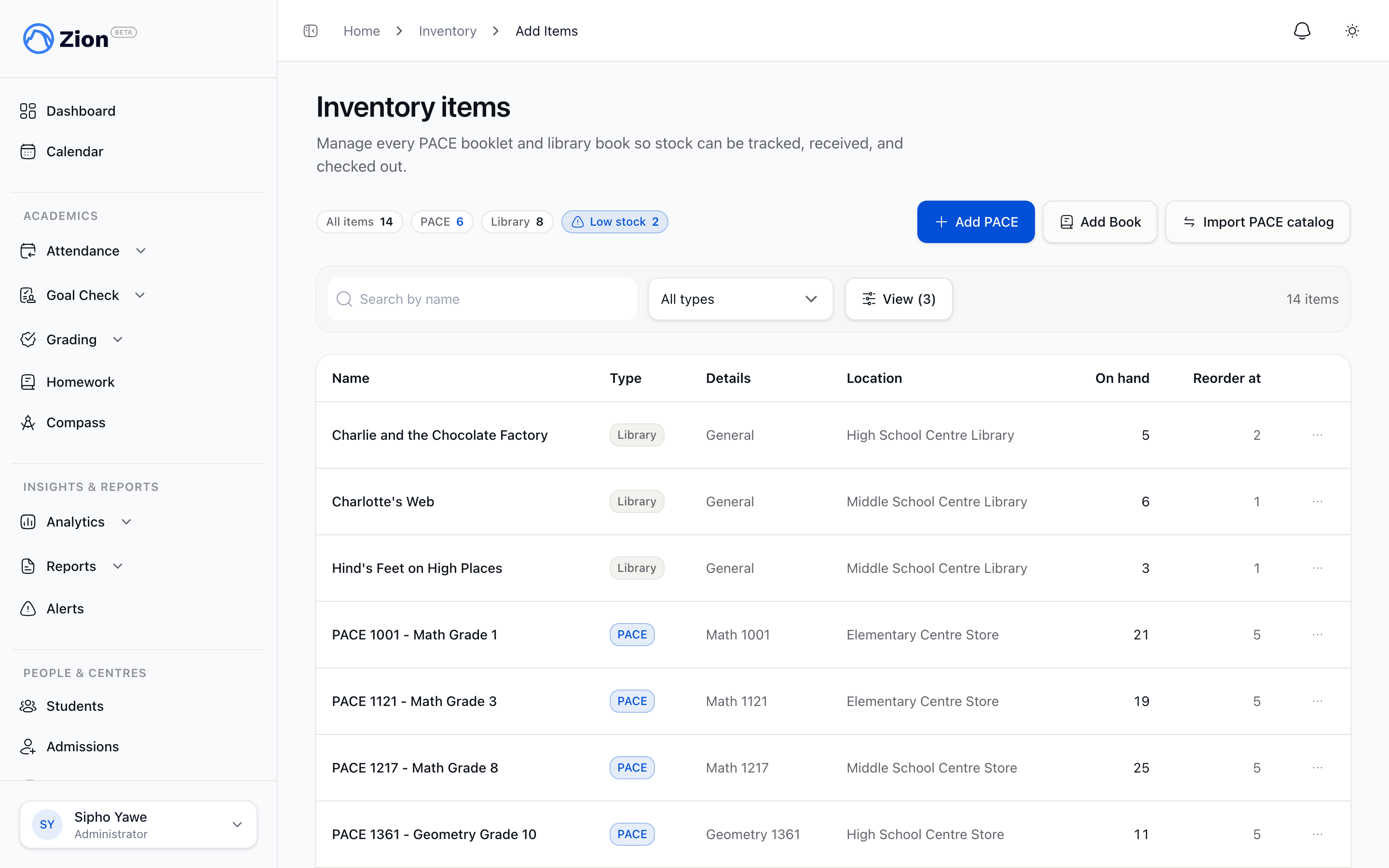The width and height of the screenshot is (1389, 868).
Task: Toggle the Low stock 2 filter
Action: point(615,222)
